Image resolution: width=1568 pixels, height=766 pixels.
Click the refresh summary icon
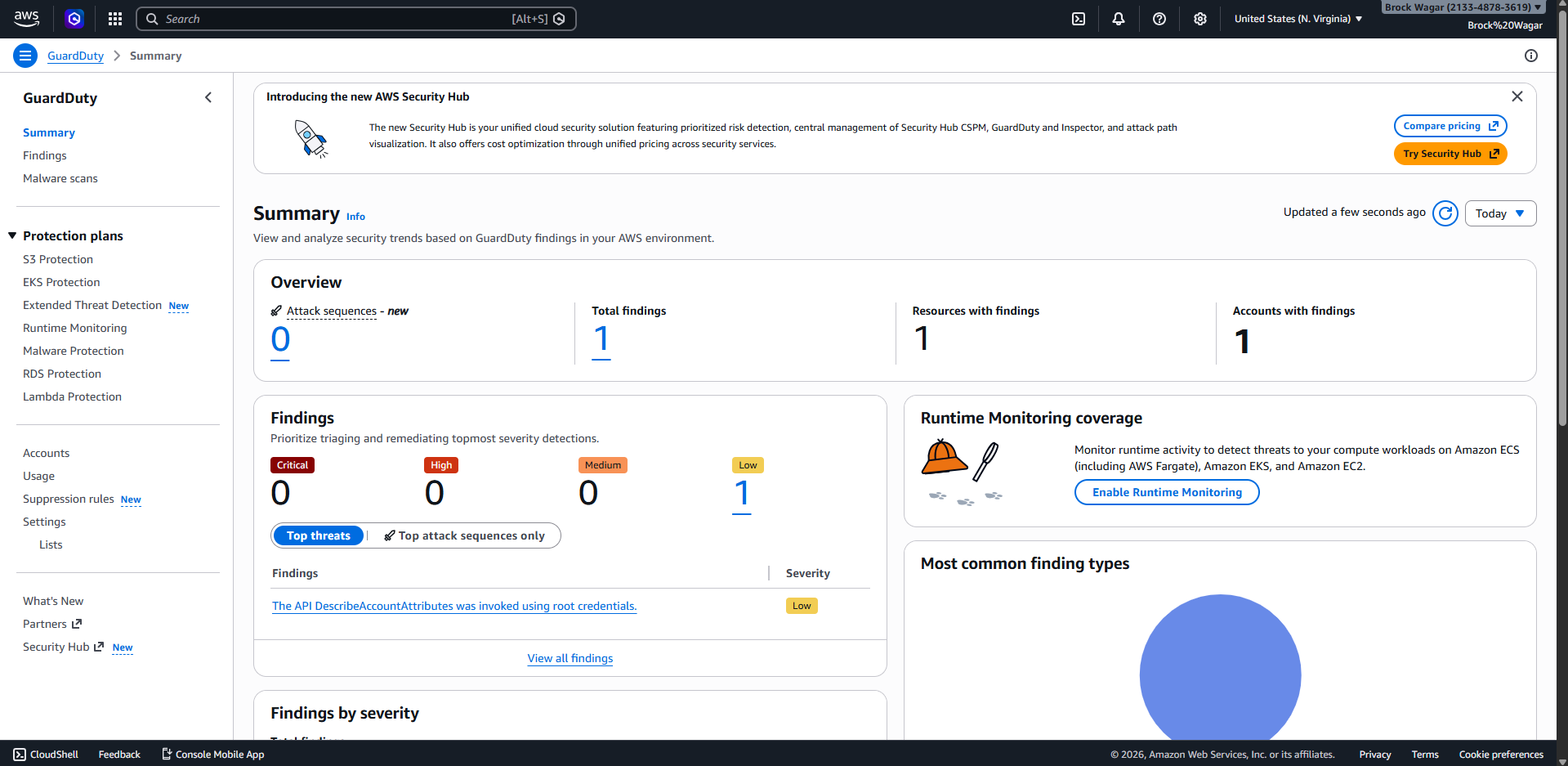pos(1445,213)
